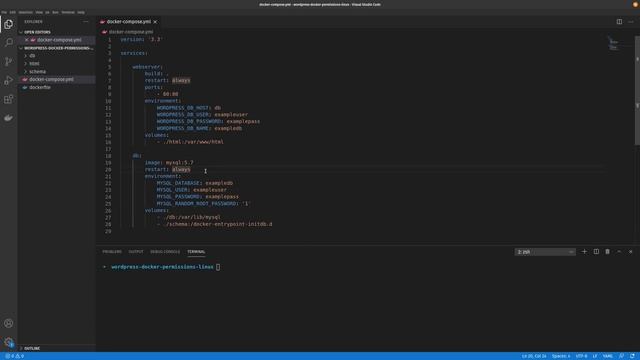Create a new terminal with the plus icon
The width and height of the screenshot is (640, 360).
[584, 252]
